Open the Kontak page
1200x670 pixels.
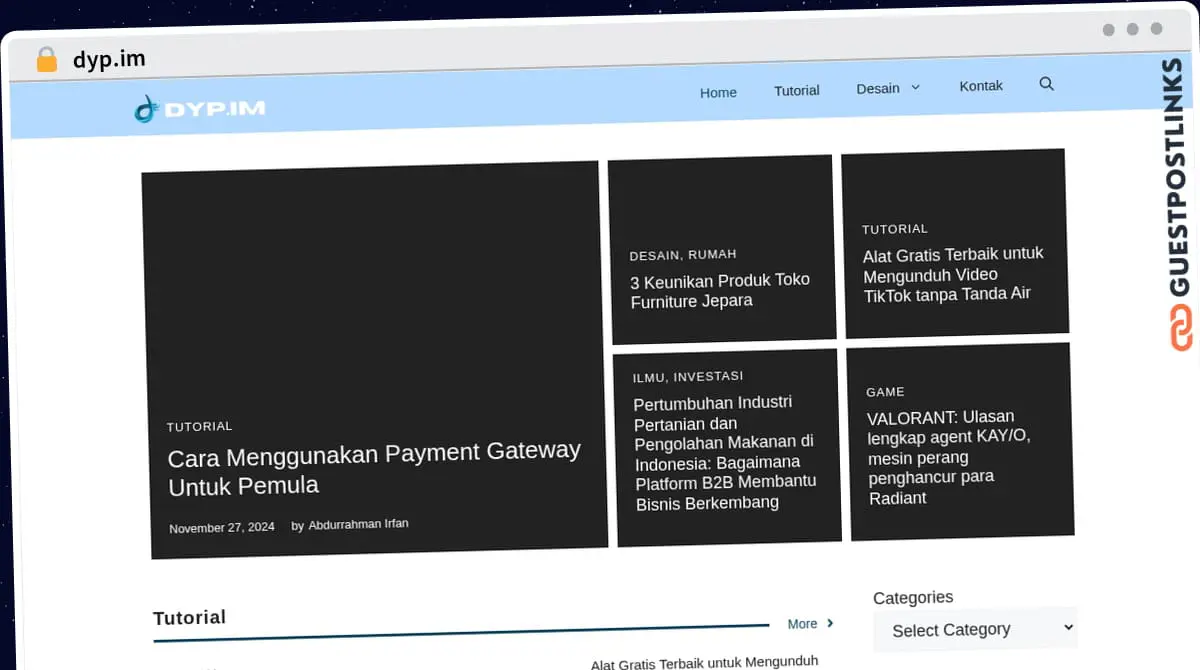pyautogui.click(x=981, y=86)
